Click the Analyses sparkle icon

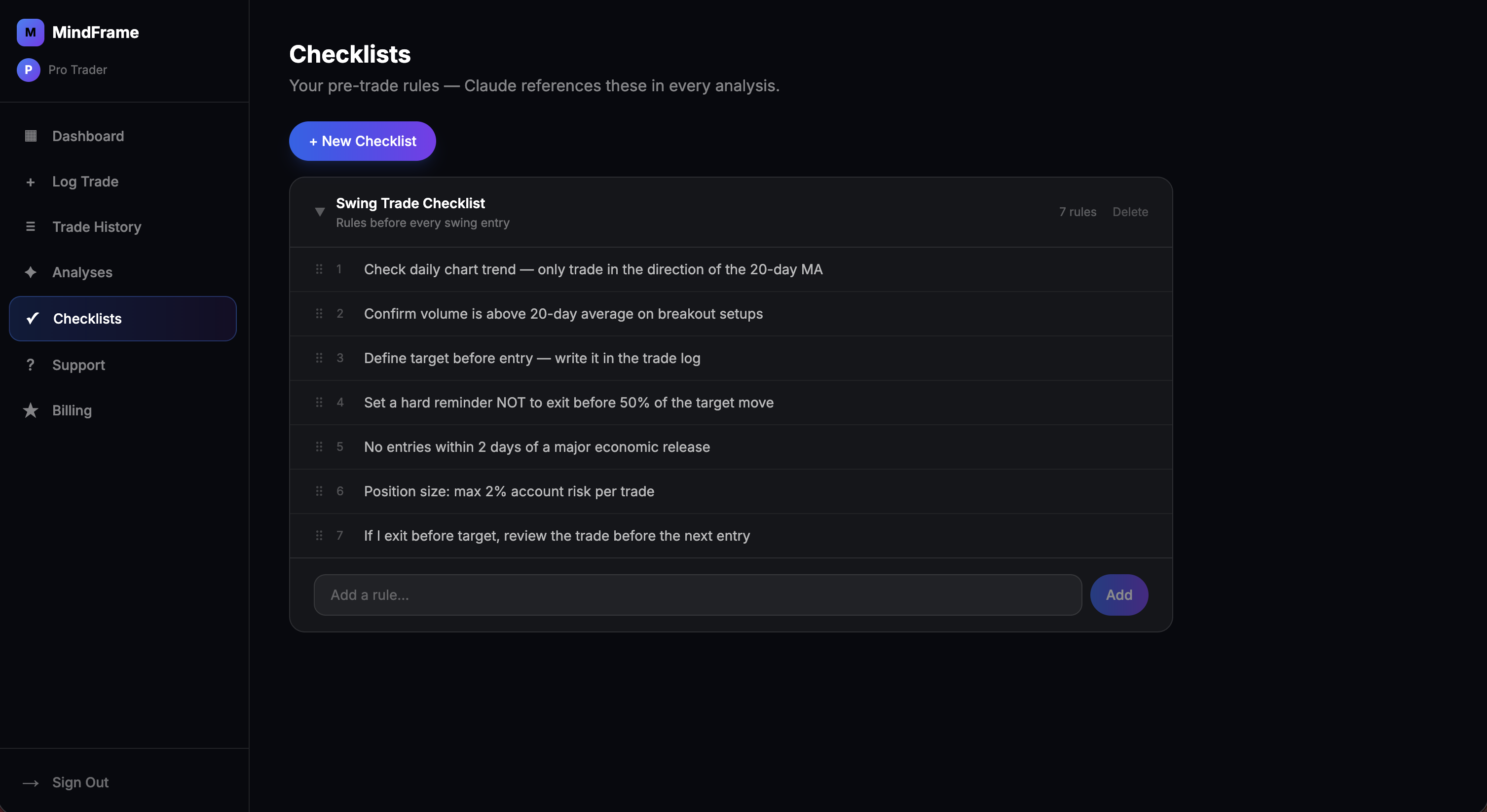31,272
